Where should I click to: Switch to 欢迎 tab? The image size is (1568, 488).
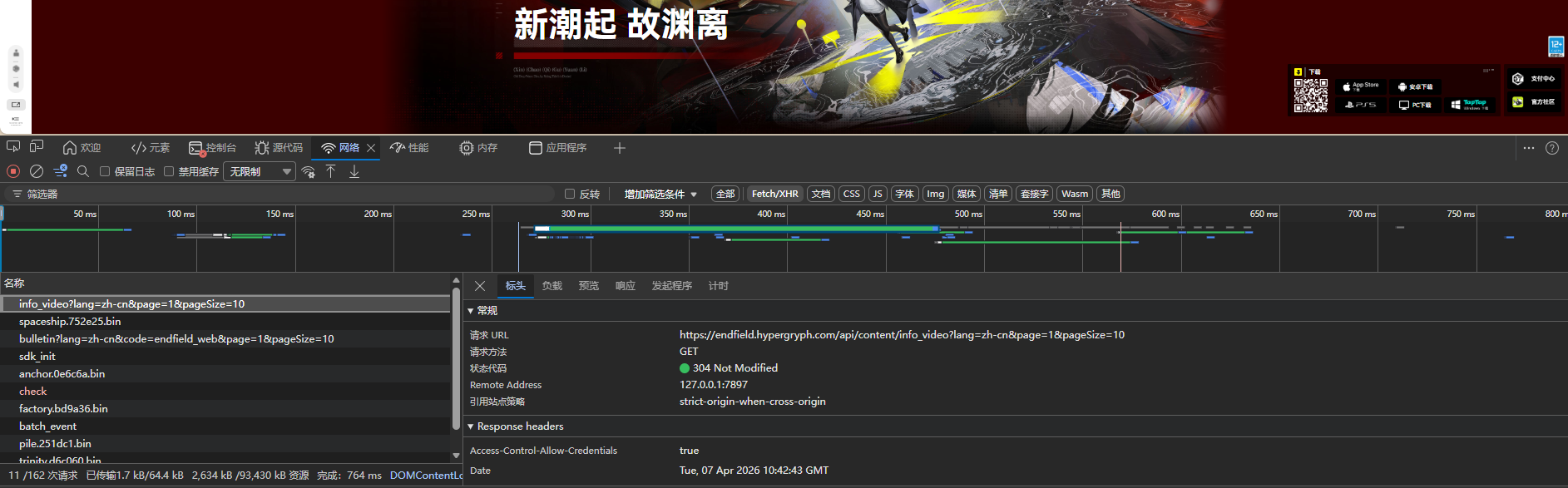pos(82,148)
